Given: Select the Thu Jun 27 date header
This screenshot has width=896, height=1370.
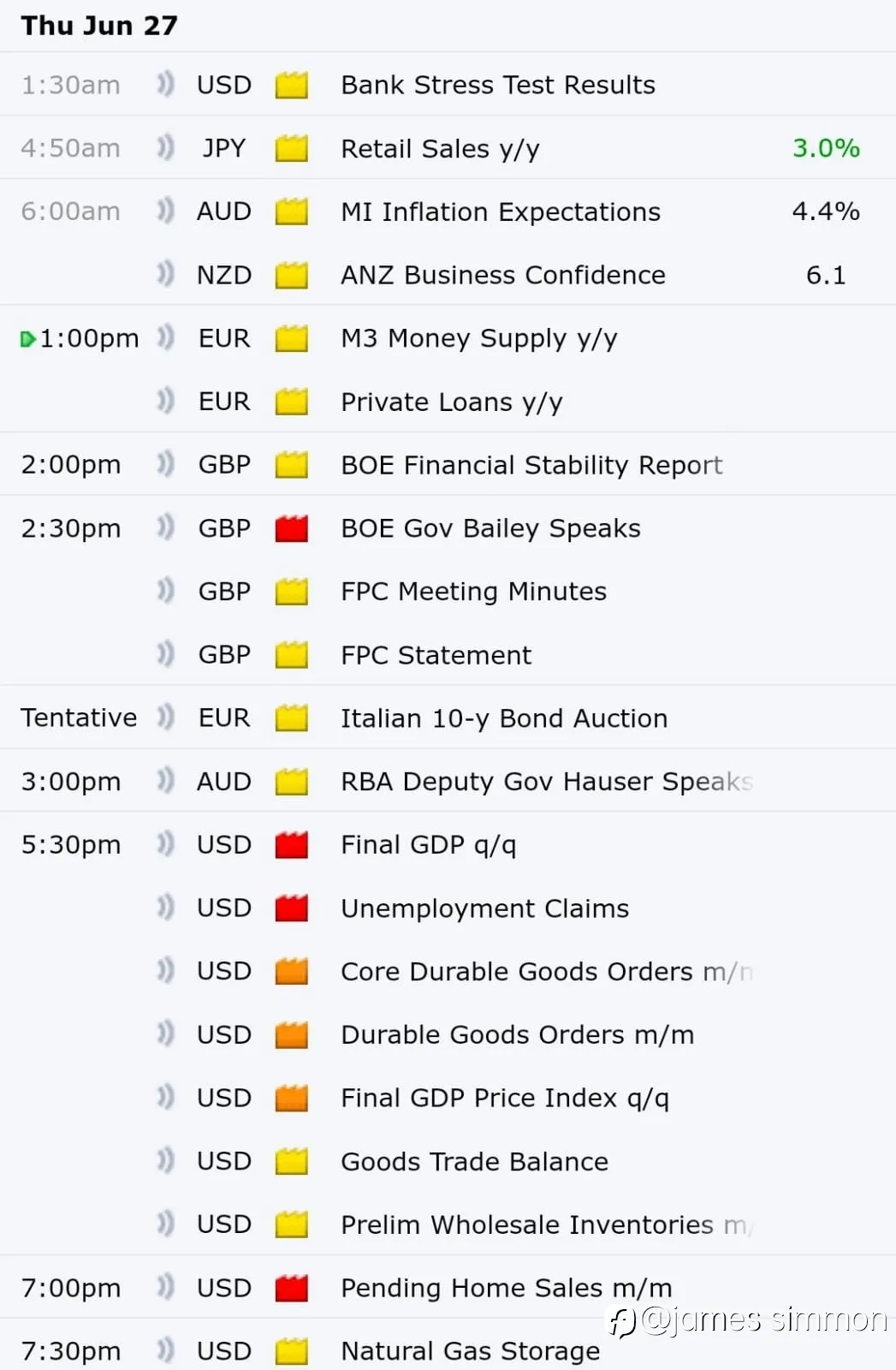Looking at the screenshot, I should [x=99, y=26].
